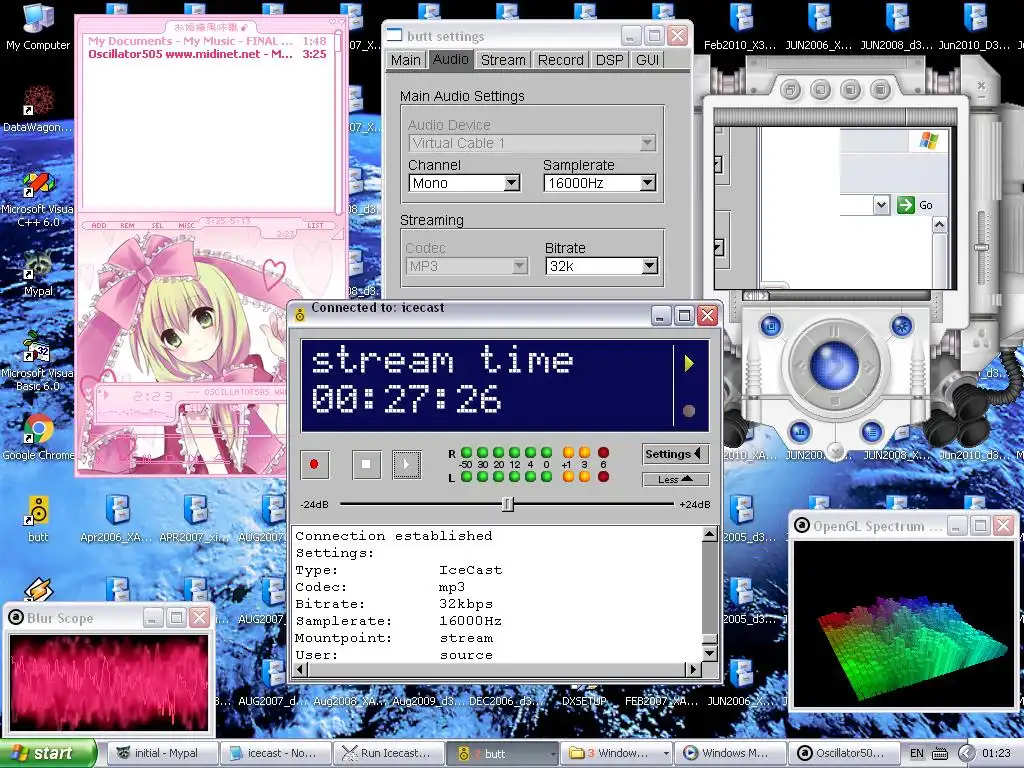This screenshot has width=1024, height=768.
Task: Click scroll down arrow in butt log
Action: (x=710, y=653)
